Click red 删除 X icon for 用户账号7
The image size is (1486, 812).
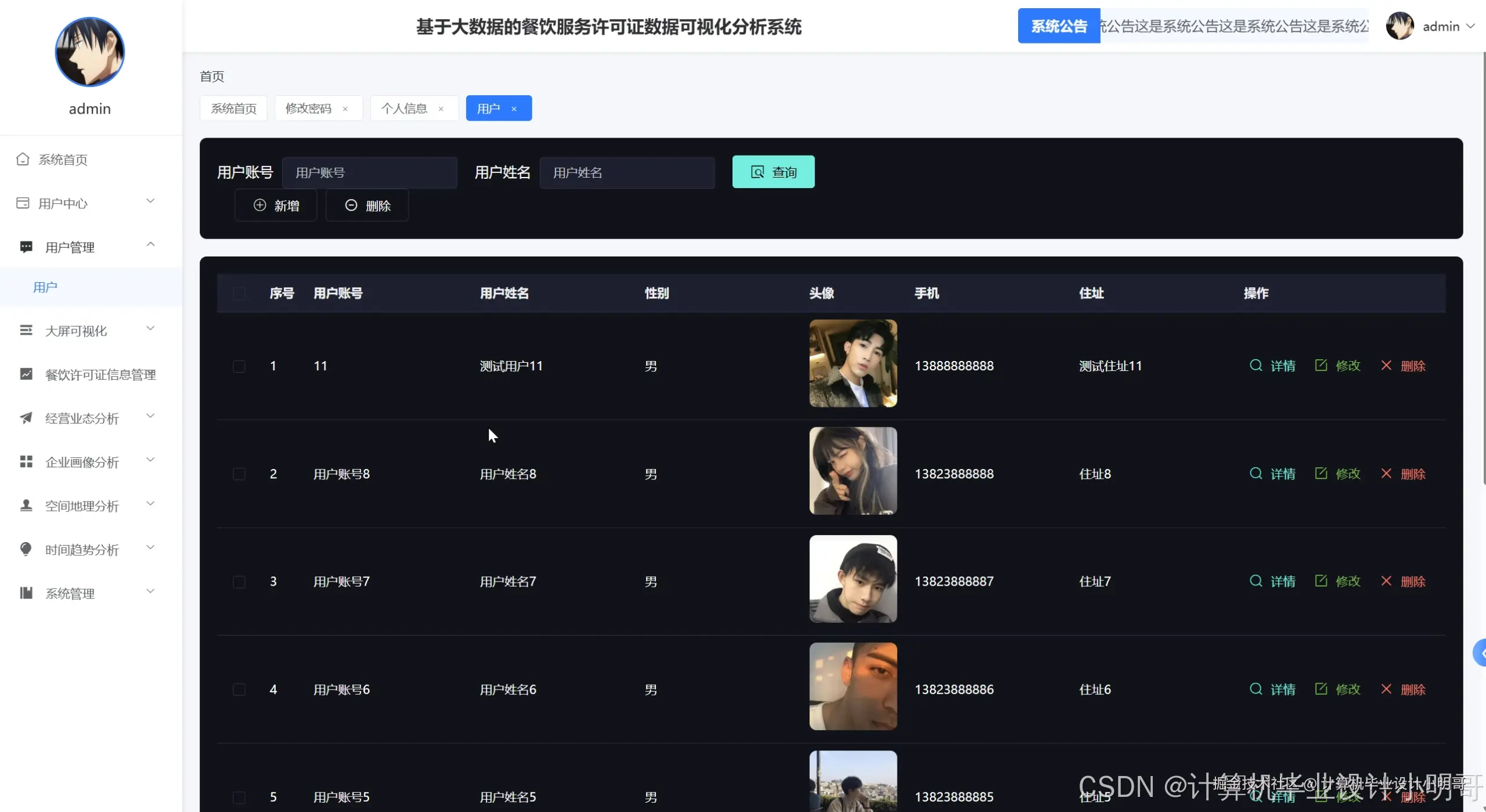point(1386,581)
